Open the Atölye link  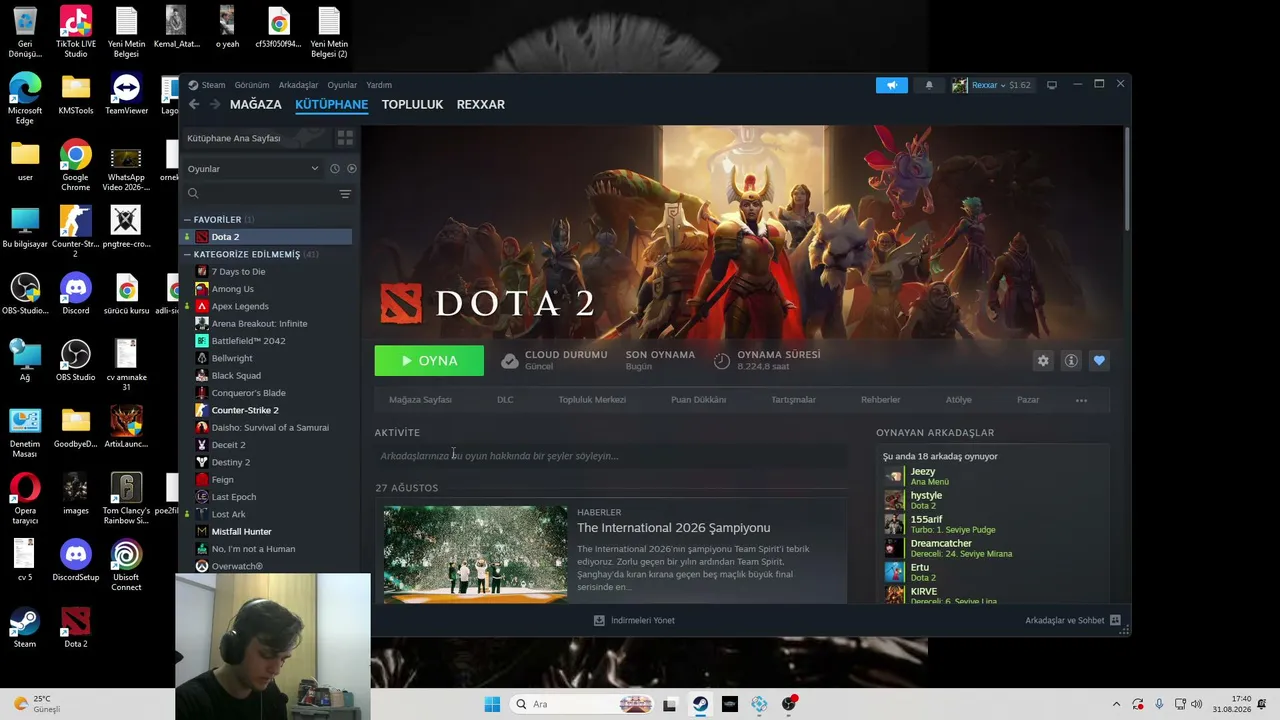click(959, 400)
